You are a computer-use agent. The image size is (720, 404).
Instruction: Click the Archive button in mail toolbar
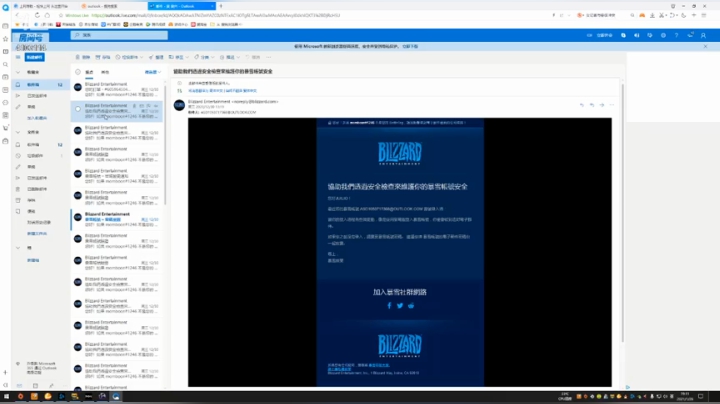pos(103,57)
